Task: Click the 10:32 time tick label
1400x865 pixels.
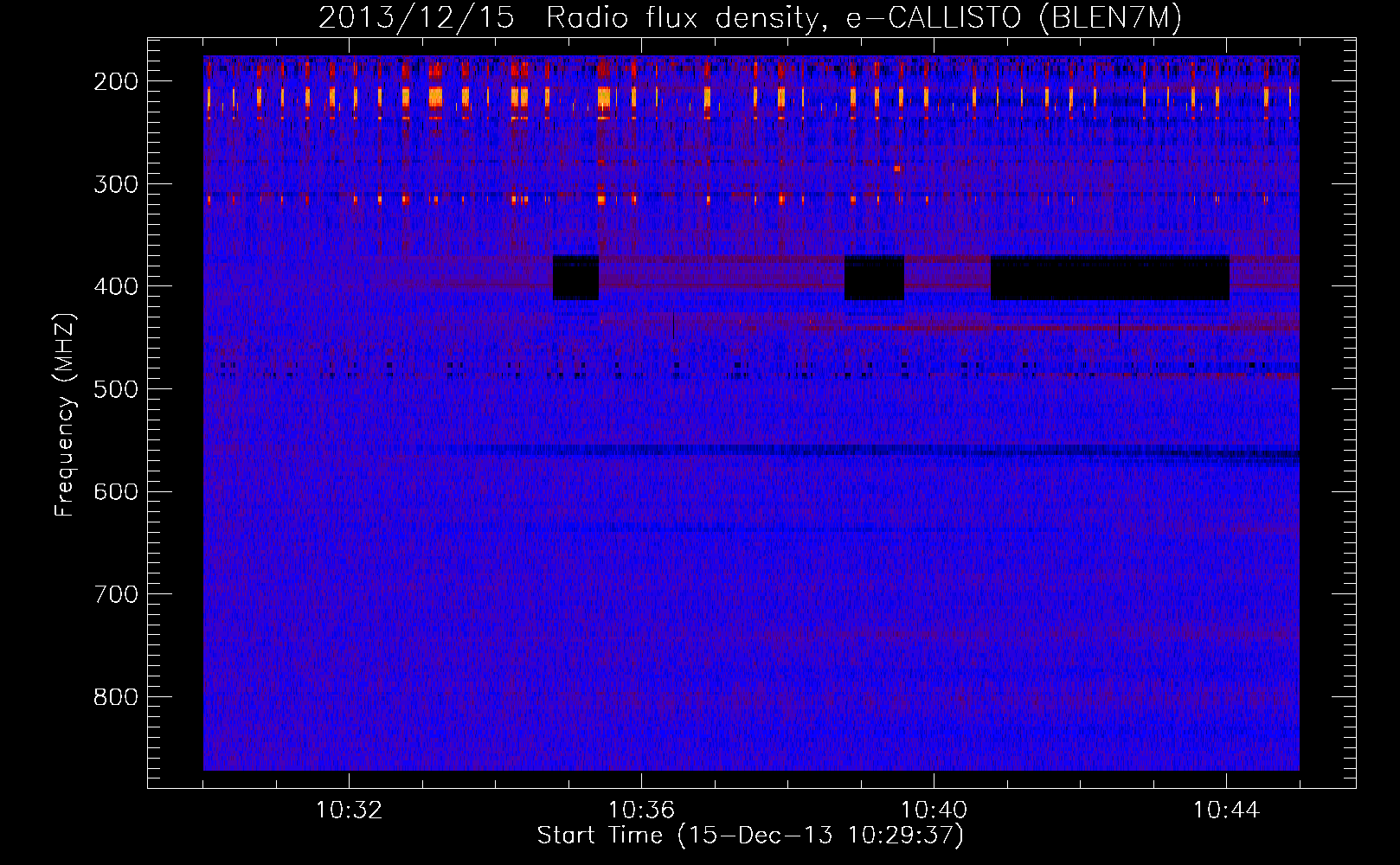Action: coord(349,811)
